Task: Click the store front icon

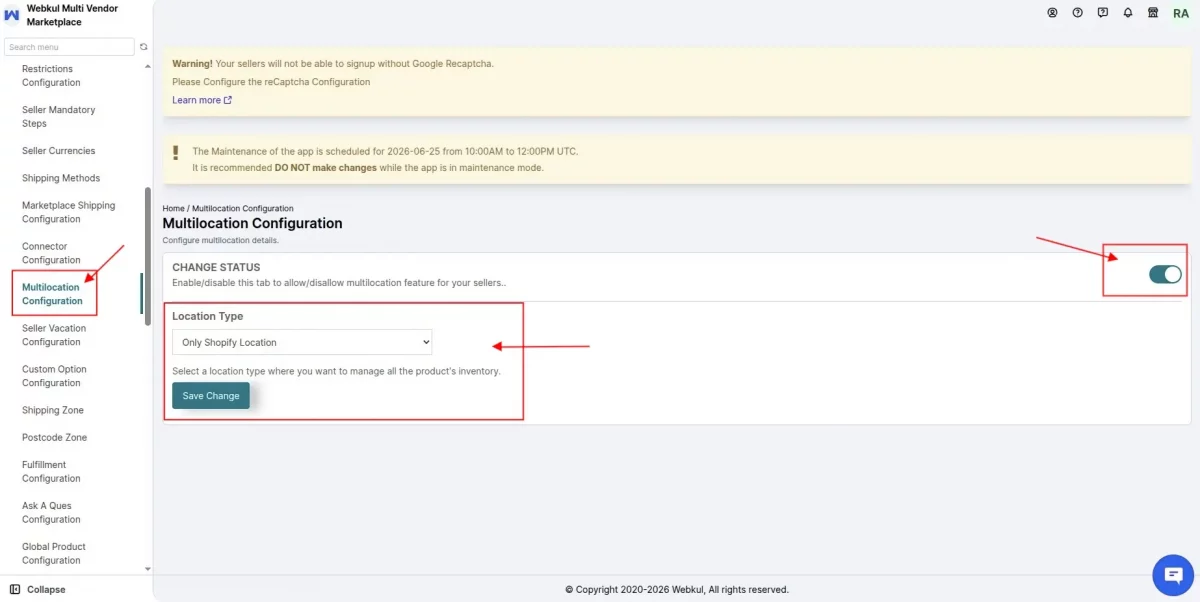Action: [1153, 13]
